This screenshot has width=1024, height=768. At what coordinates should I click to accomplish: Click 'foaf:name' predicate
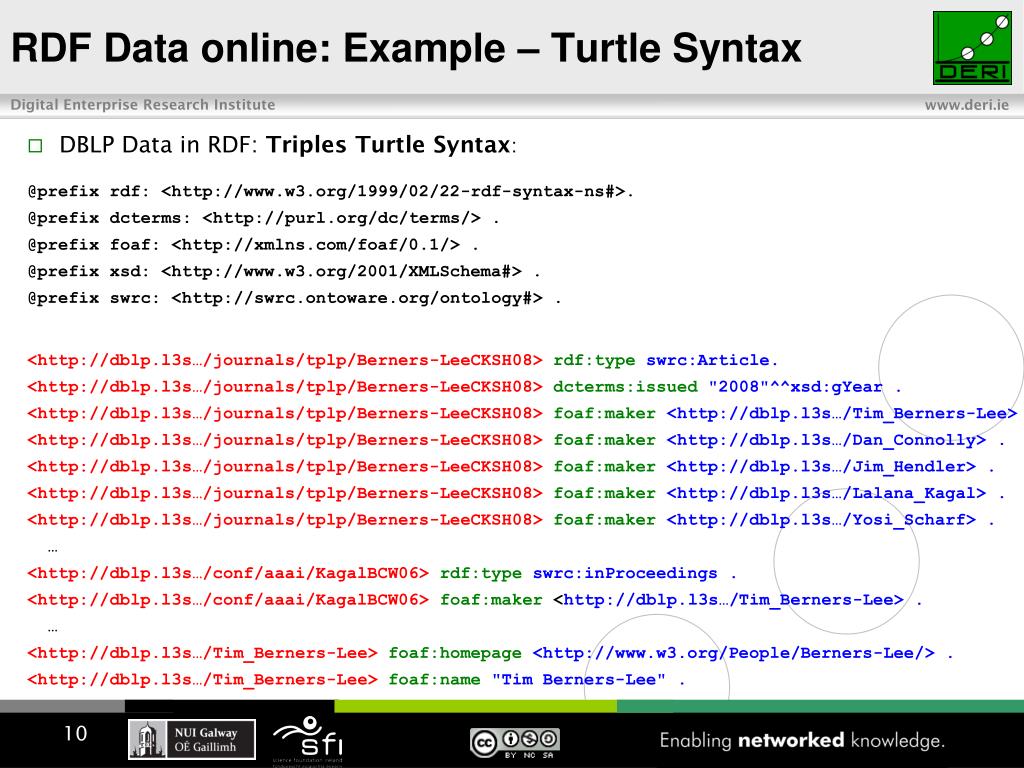point(434,680)
